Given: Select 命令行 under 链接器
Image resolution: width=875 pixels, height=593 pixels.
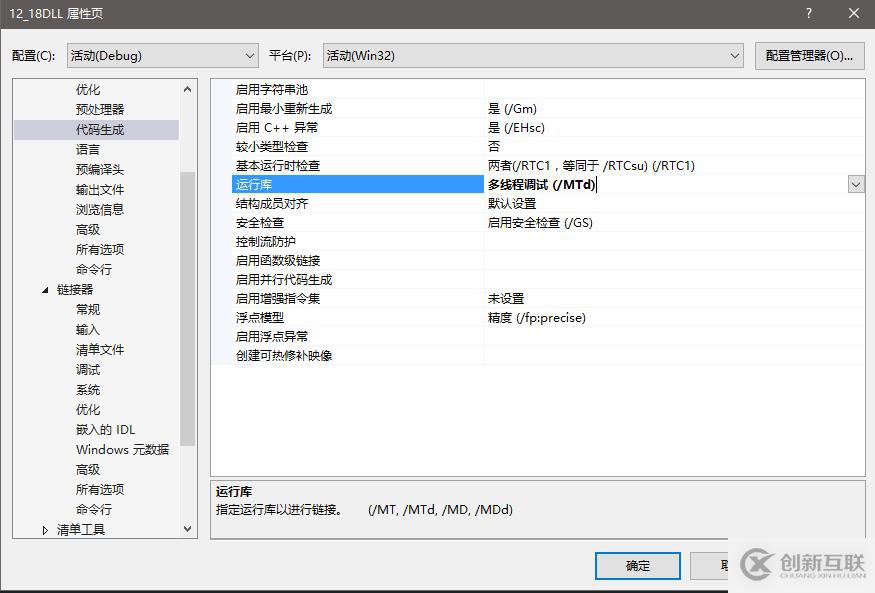Looking at the screenshot, I should (x=94, y=509).
